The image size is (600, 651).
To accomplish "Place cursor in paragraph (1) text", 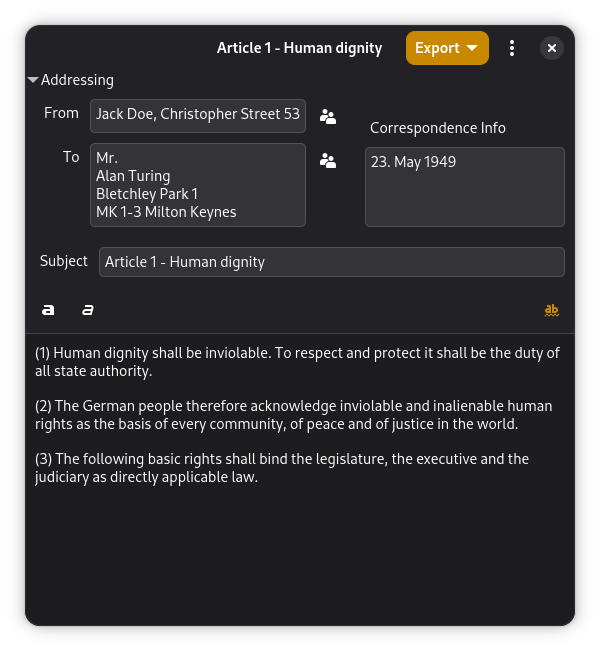I will click(297, 362).
